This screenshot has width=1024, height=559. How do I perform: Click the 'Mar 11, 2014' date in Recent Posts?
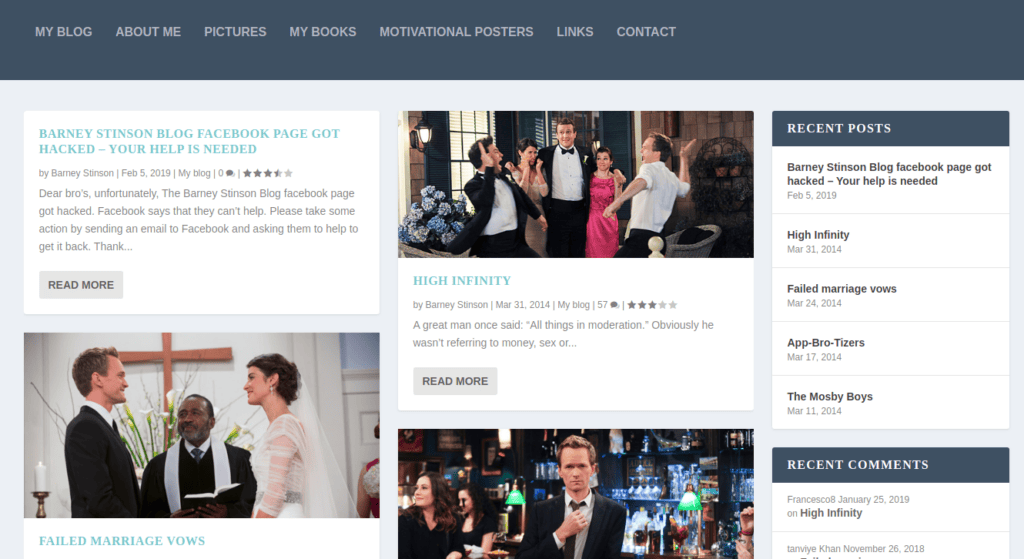(x=814, y=411)
